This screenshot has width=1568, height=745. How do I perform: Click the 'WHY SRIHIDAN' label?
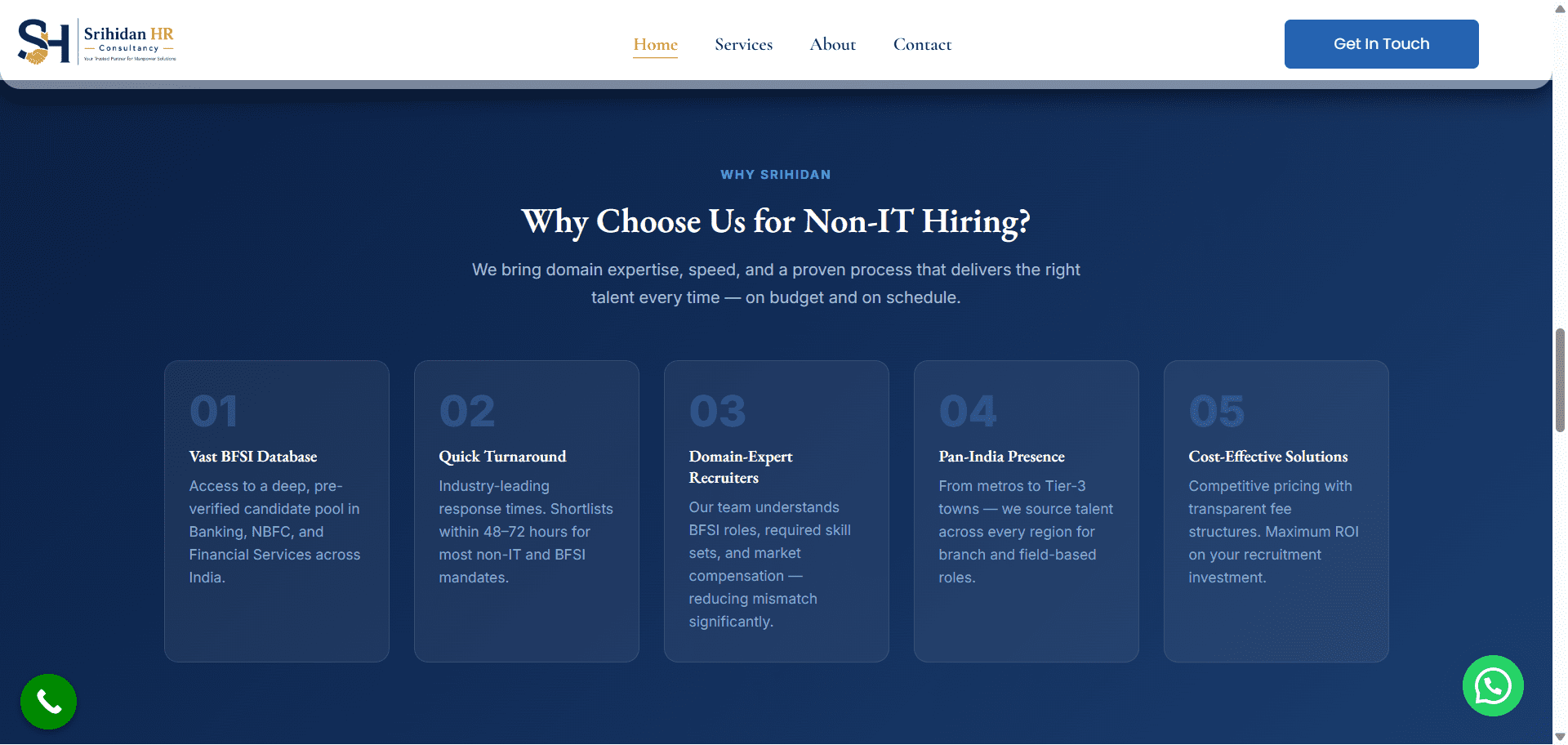pyautogui.click(x=776, y=175)
